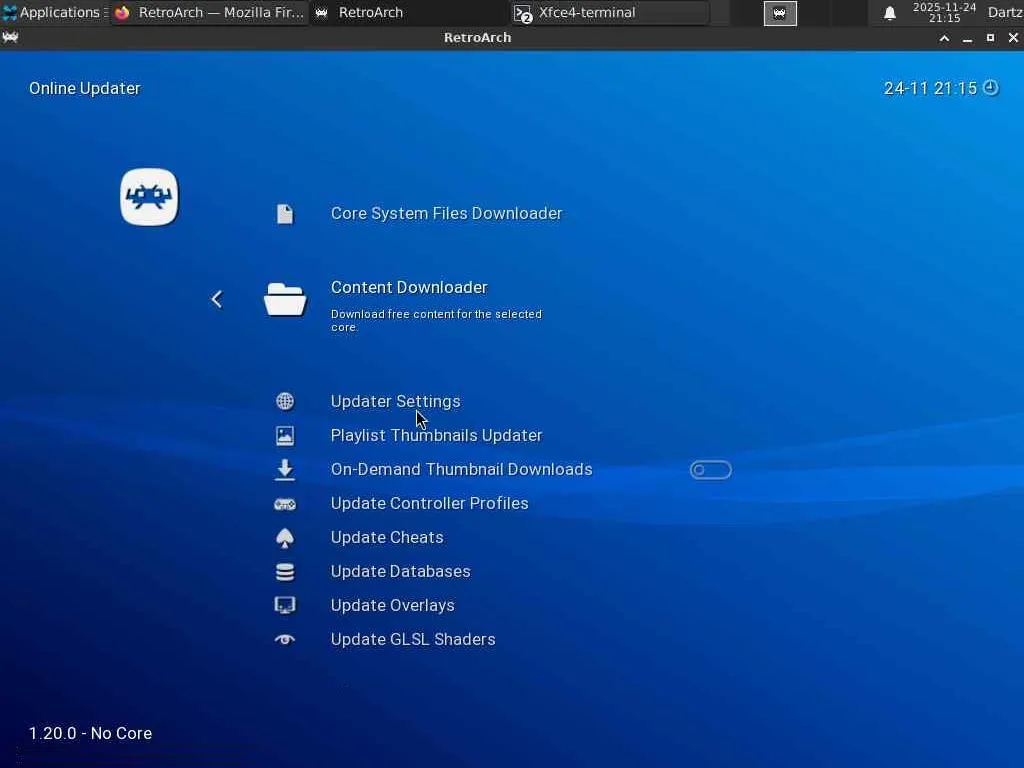Click the Content Downloader folder icon
Viewport: 1024px width, 768px height.
tap(285, 300)
